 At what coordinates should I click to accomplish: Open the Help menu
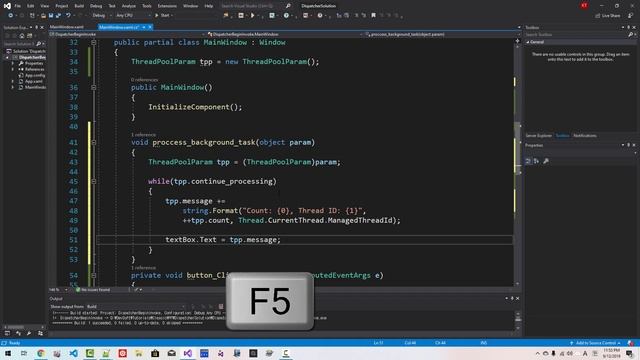[209, 6]
